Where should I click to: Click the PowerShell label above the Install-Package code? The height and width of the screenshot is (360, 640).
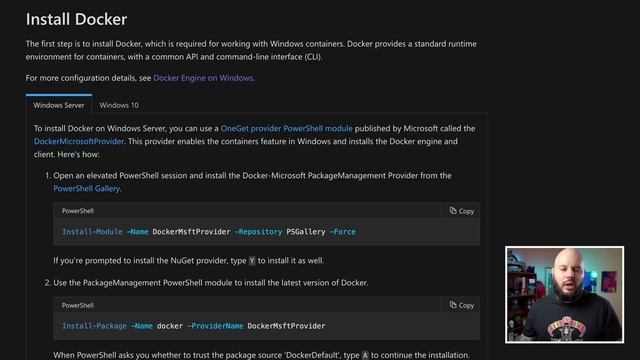click(78, 305)
